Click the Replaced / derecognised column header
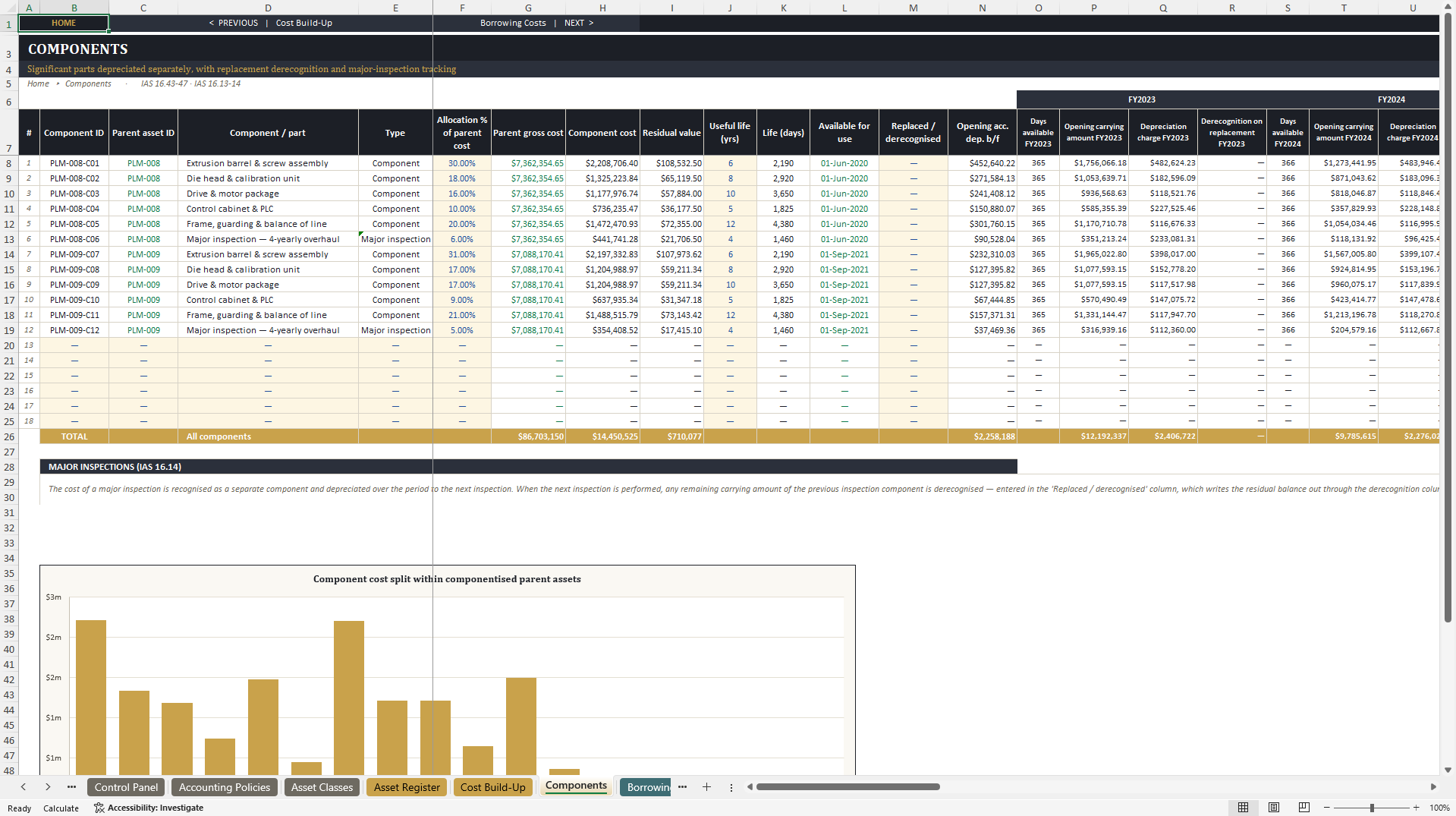The width and height of the screenshot is (1456, 816). [x=913, y=133]
